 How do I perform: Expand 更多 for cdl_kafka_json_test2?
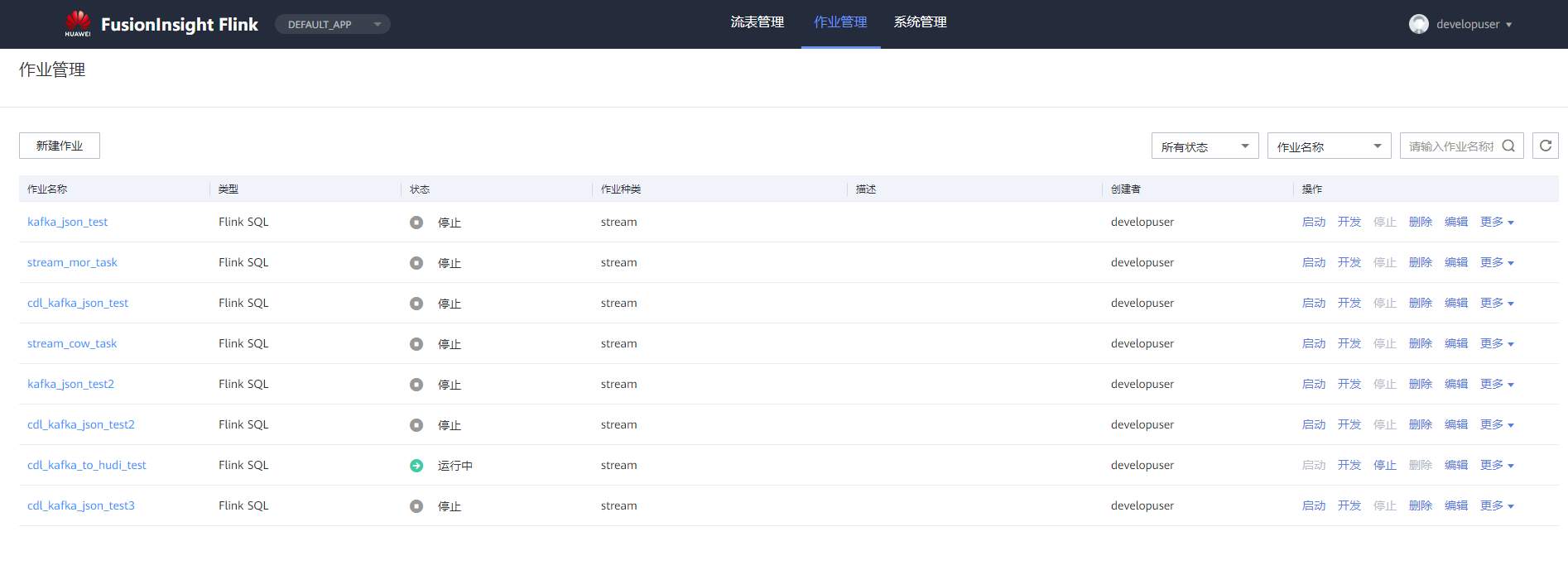click(1497, 424)
